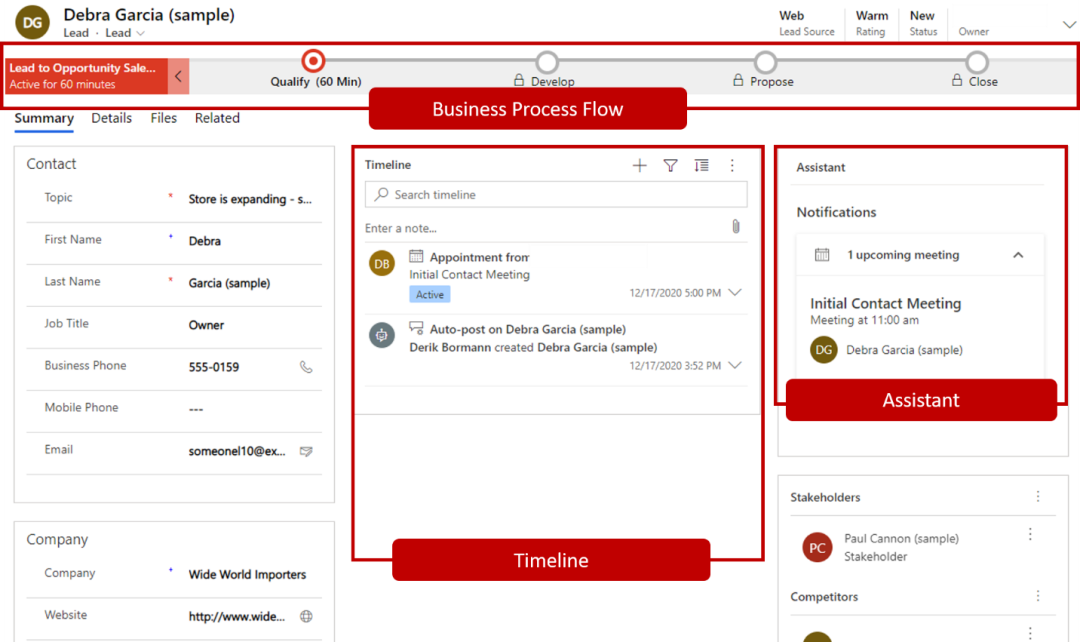The height and width of the screenshot is (642, 1080).
Task: Expand the Initial Contact Meeting appointment chevron
Action: pos(736,293)
